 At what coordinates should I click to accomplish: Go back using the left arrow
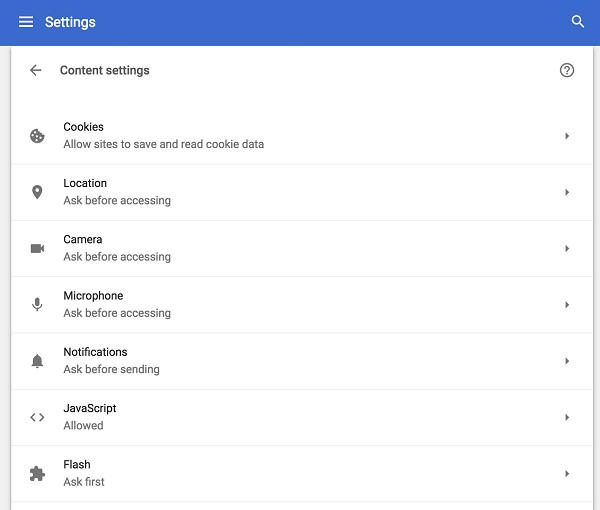(36, 70)
